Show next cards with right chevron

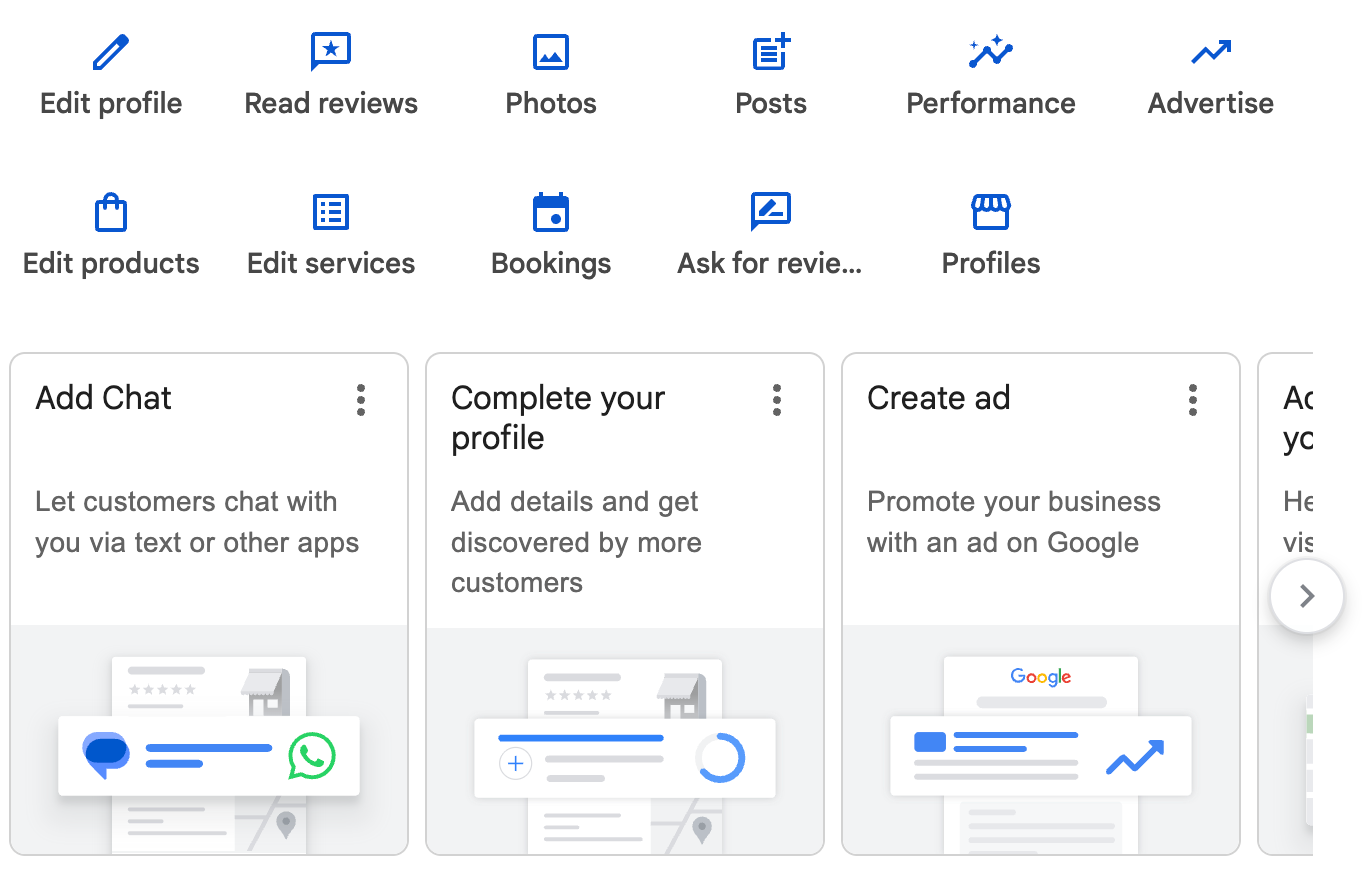click(x=1306, y=597)
